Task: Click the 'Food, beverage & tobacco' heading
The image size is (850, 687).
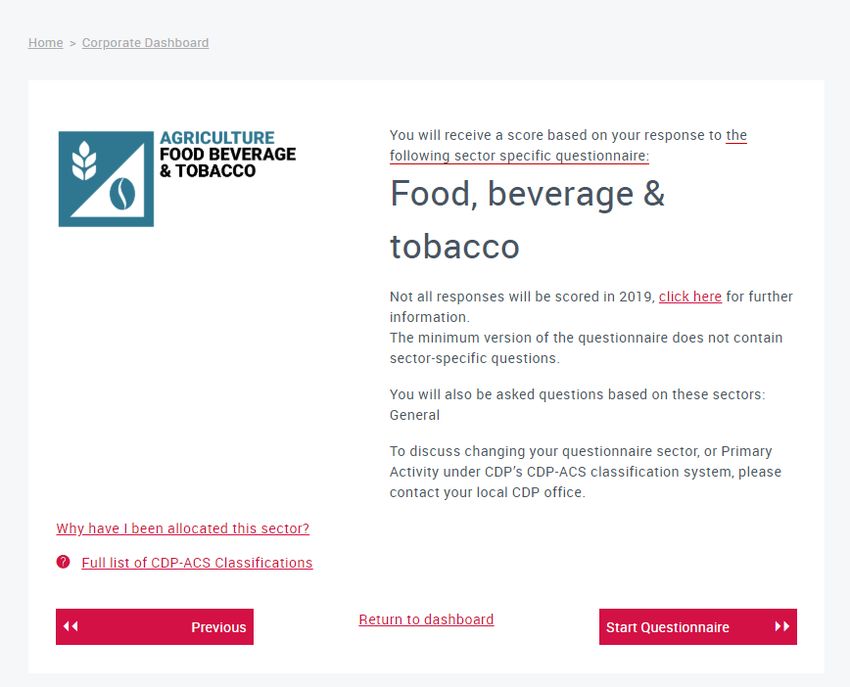Action: pos(527,220)
